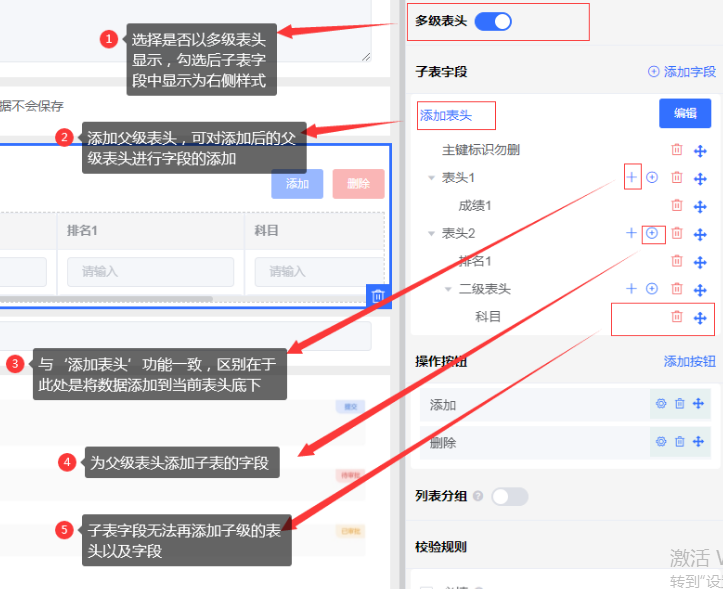Viewport: 723px width, 589px height.
Task: Click the 添加表头 link
Action: point(446,115)
